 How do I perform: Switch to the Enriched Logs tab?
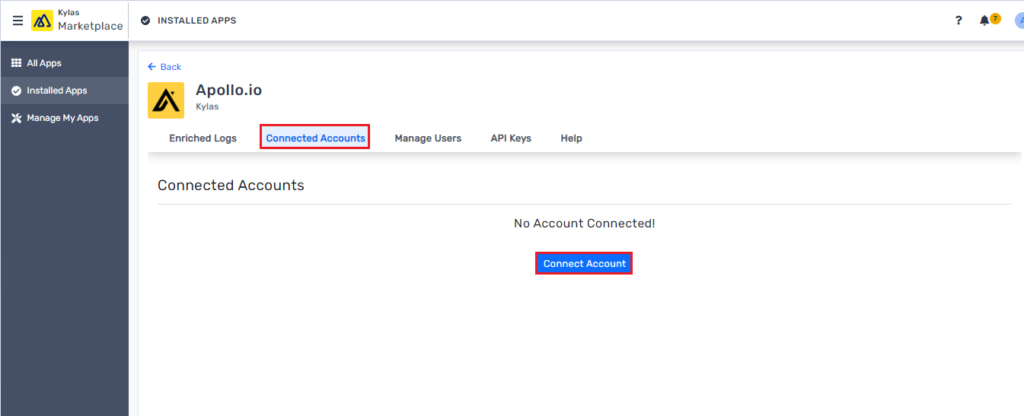202,138
